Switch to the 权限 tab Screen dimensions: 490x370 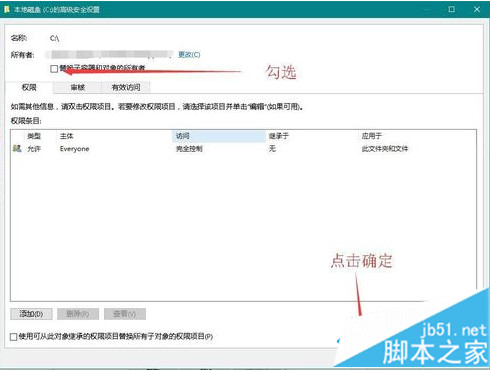point(29,87)
